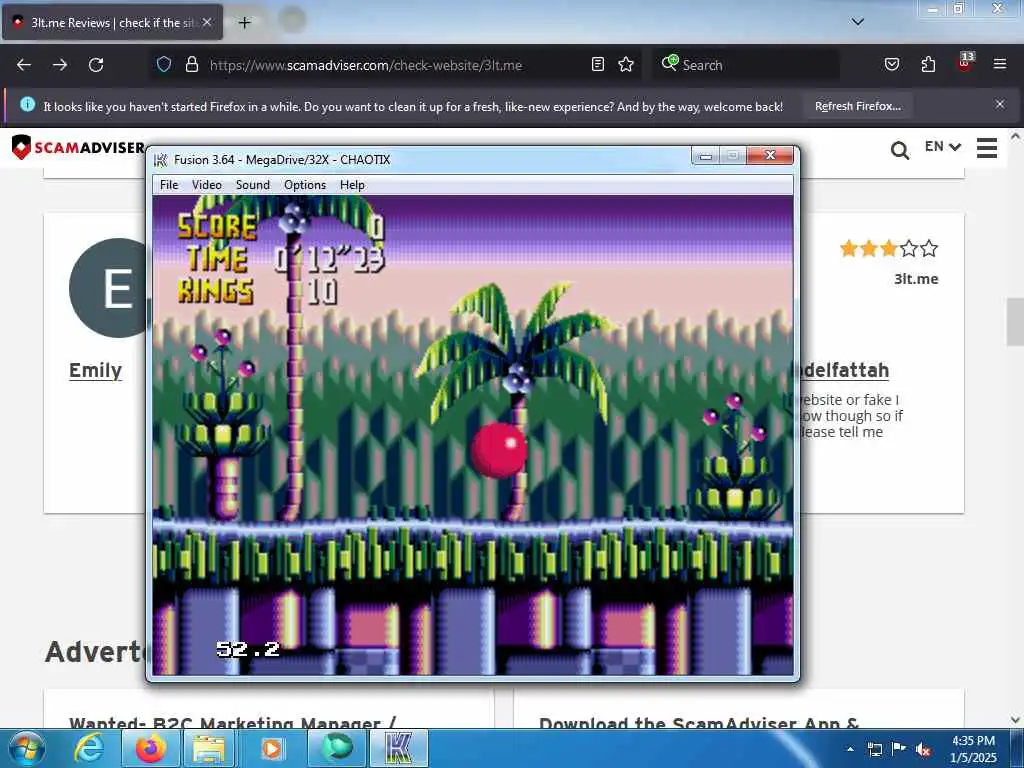1024x768 pixels.
Task: Open reviewer Emily's profile link
Action: tap(95, 370)
